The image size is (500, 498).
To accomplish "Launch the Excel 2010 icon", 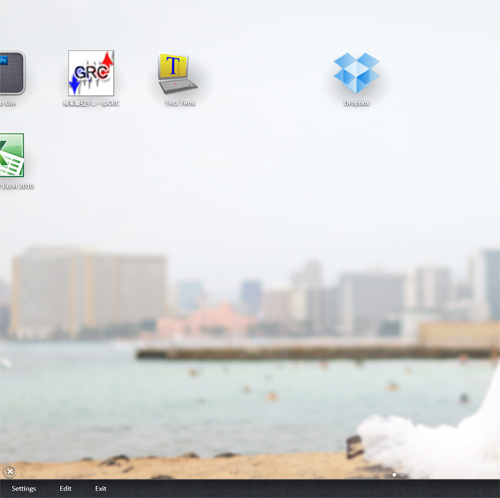I will [x=12, y=155].
